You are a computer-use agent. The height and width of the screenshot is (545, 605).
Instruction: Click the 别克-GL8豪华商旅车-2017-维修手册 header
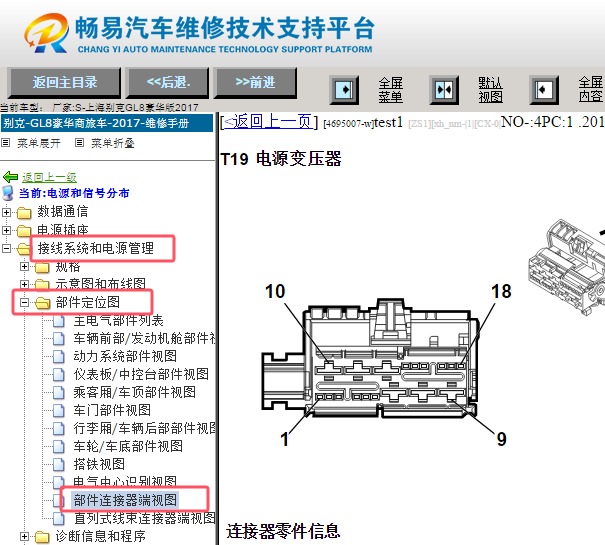[107, 123]
